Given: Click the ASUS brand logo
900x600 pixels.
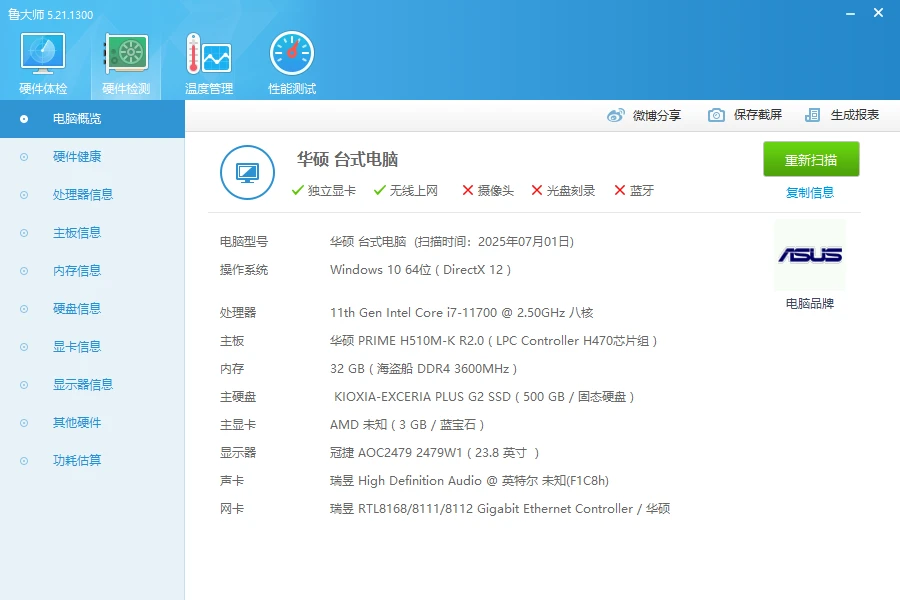Looking at the screenshot, I should (810, 254).
